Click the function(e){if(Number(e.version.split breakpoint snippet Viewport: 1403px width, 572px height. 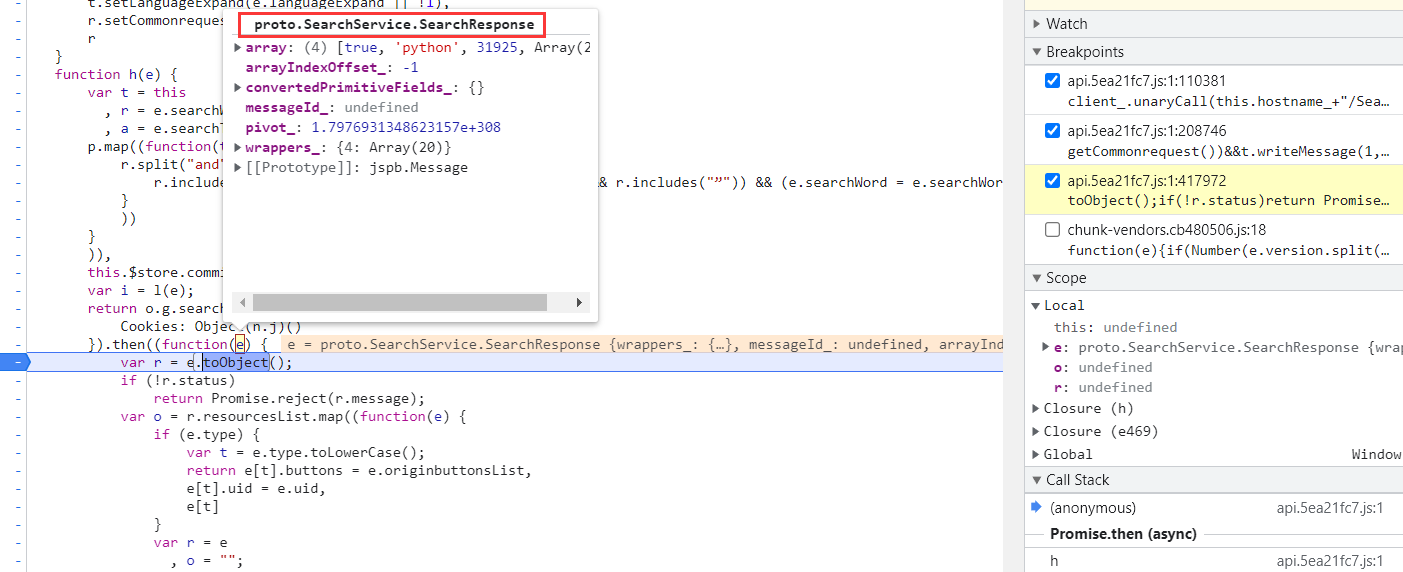[x=1229, y=250]
